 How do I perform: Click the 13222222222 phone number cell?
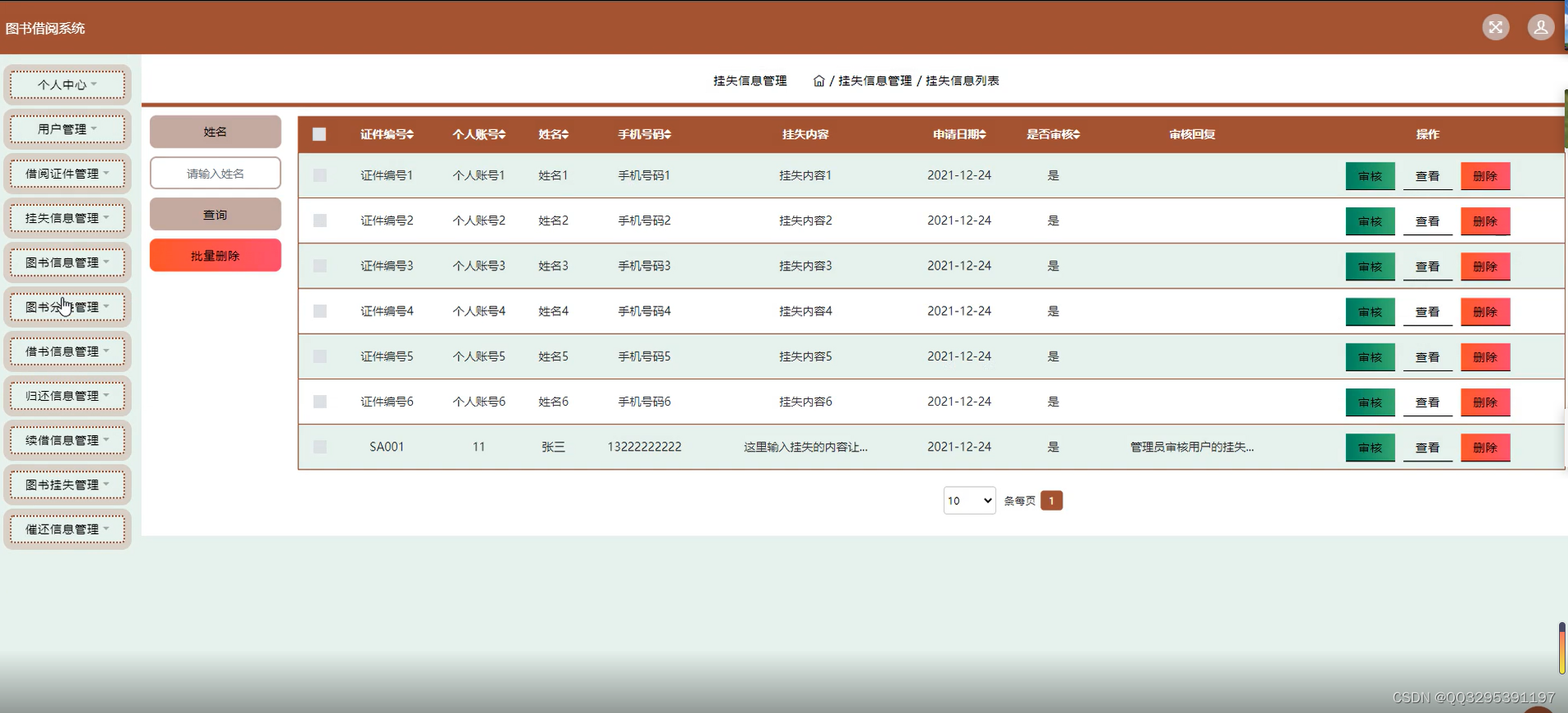tap(644, 447)
